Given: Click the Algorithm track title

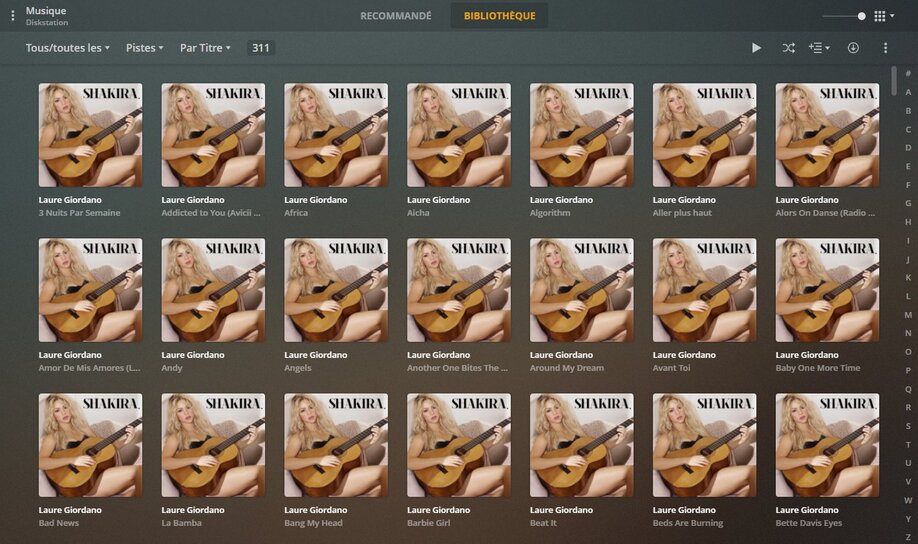Looking at the screenshot, I should coord(550,213).
